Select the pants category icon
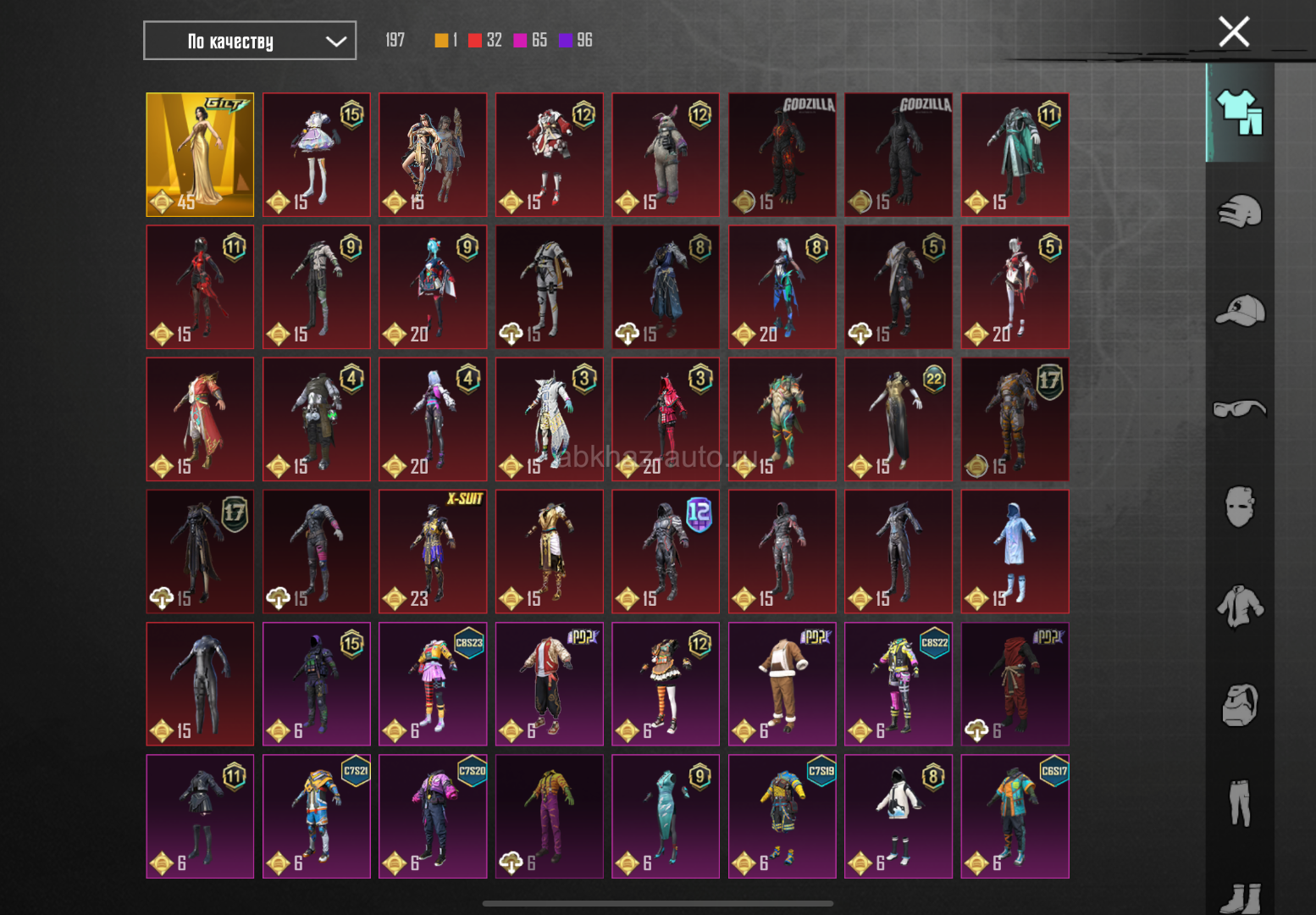 click(1239, 803)
